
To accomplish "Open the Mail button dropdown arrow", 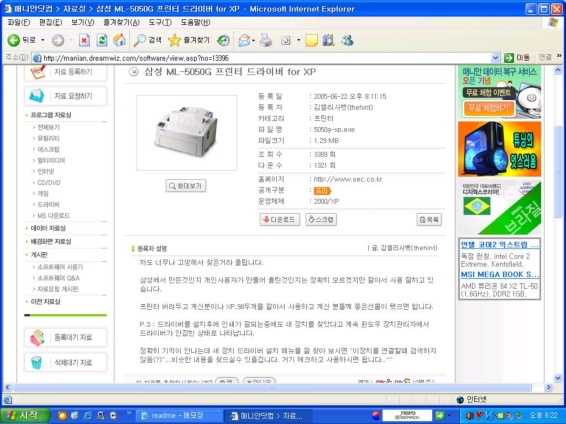I will (253, 40).
